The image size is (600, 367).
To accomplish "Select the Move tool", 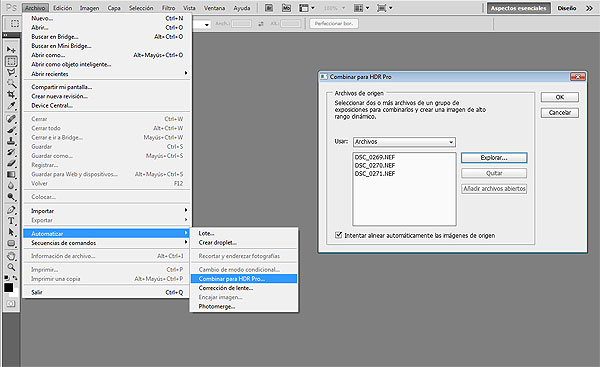I will pos(11,50).
